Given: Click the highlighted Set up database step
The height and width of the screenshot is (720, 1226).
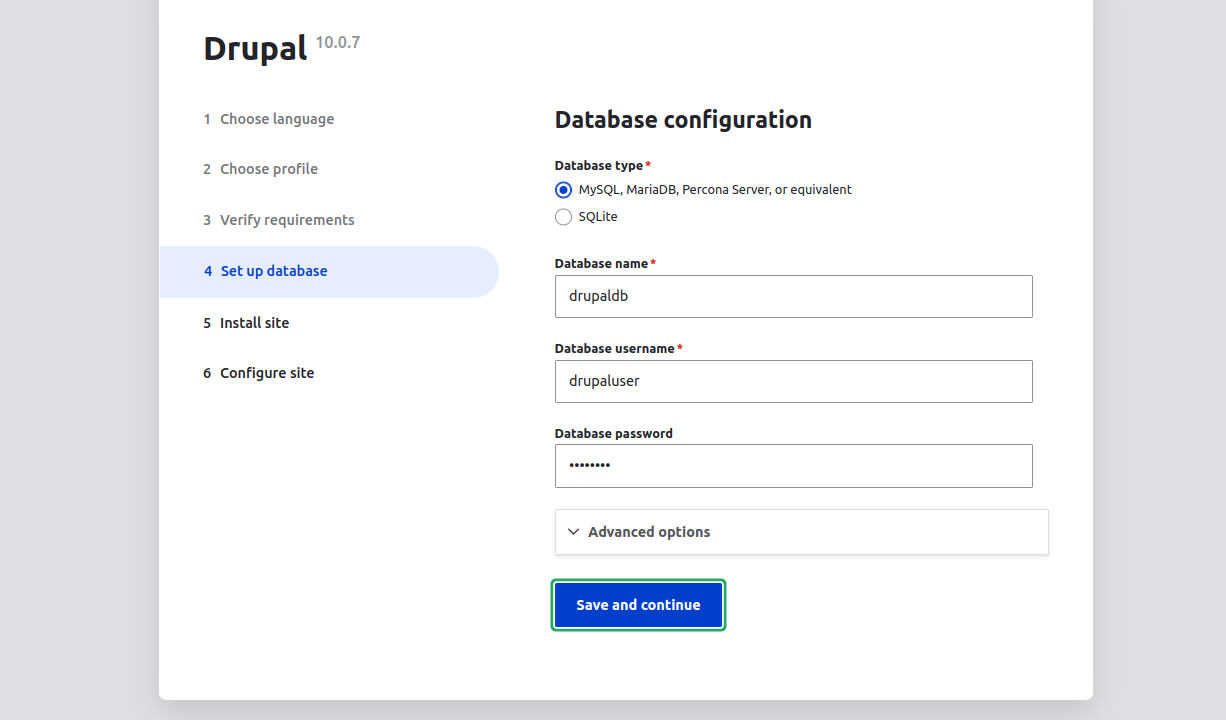Looking at the screenshot, I should click(273, 271).
